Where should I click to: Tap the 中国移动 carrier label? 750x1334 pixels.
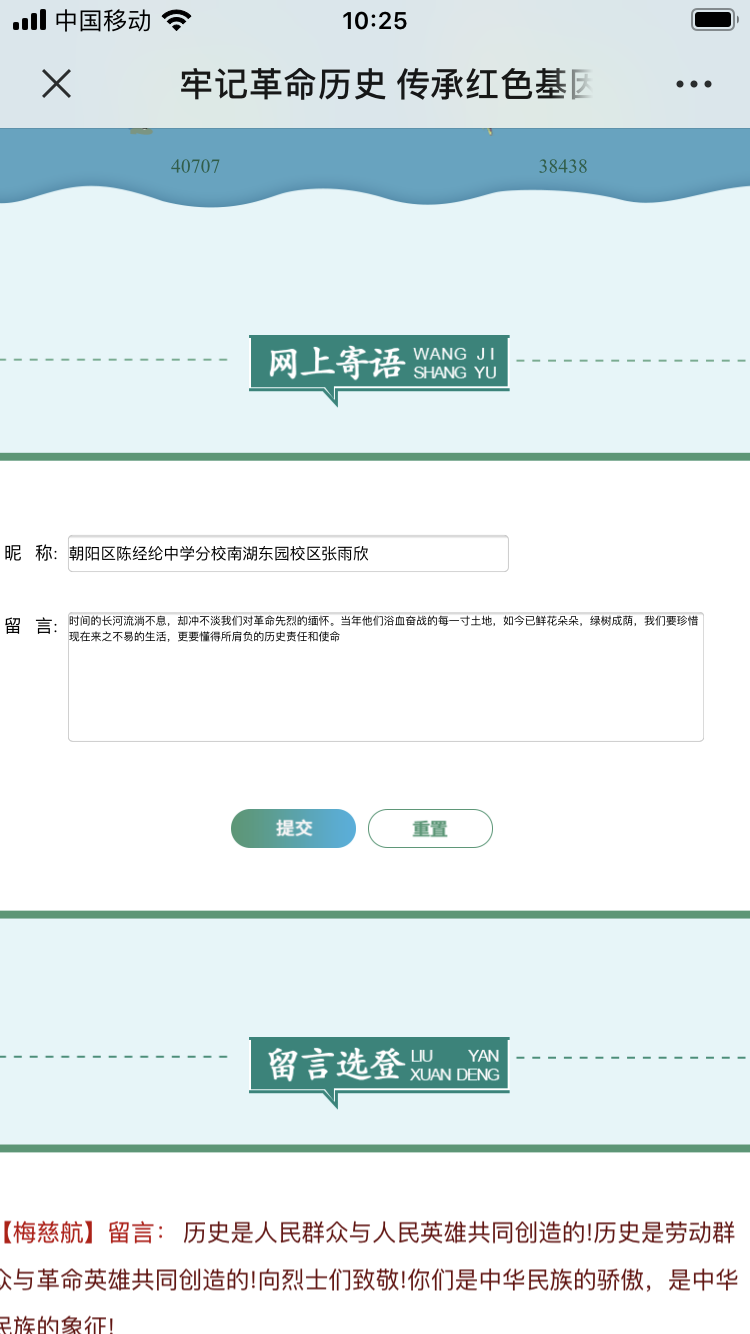103,21
